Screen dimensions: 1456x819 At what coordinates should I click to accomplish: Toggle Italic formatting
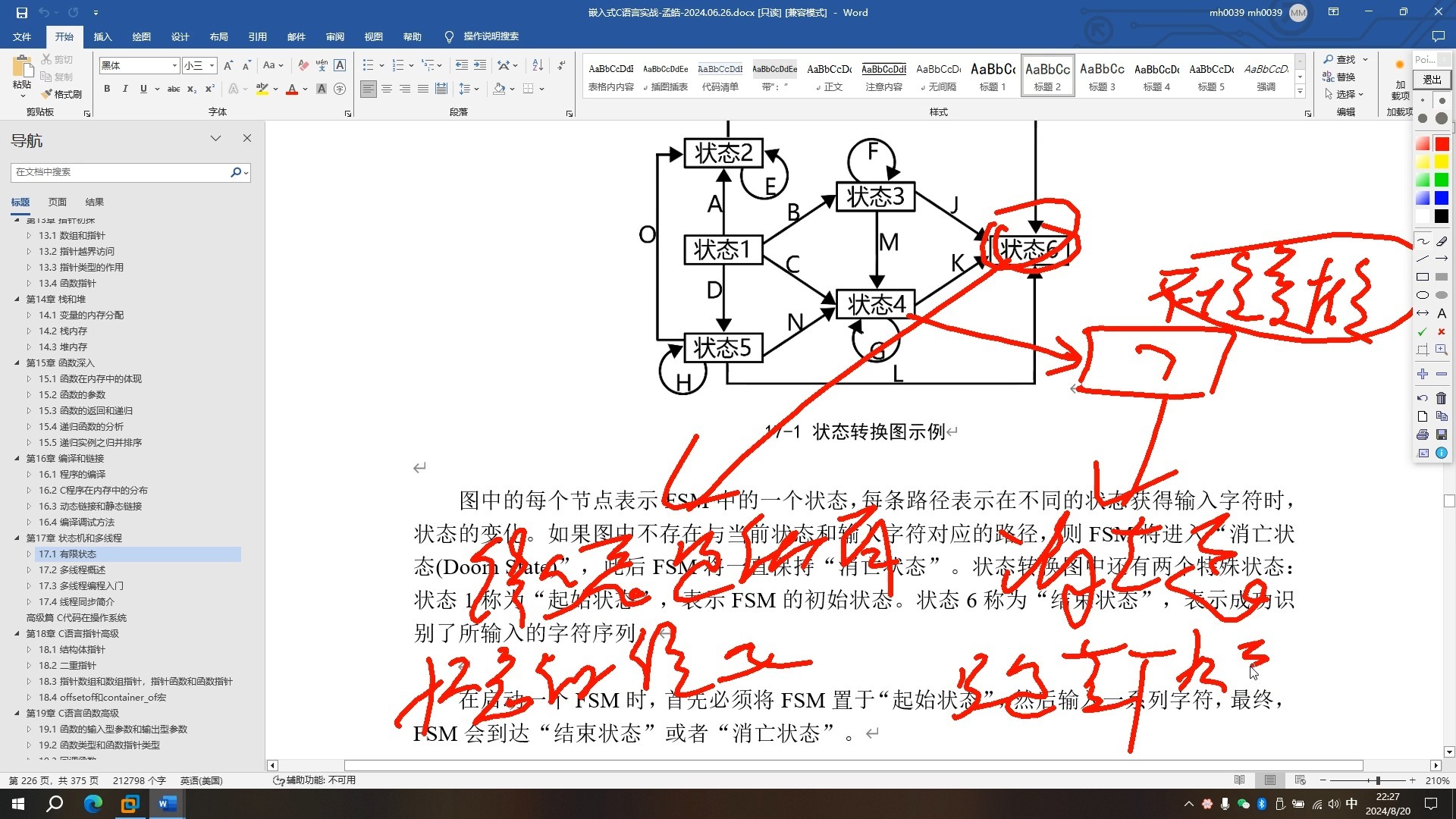point(125,89)
